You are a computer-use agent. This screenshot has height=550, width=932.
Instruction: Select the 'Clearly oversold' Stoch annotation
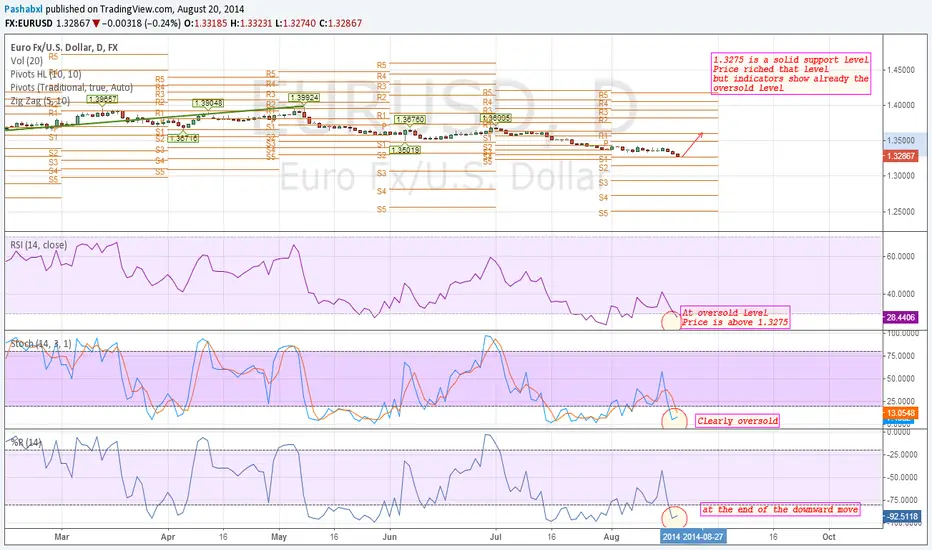pos(738,421)
